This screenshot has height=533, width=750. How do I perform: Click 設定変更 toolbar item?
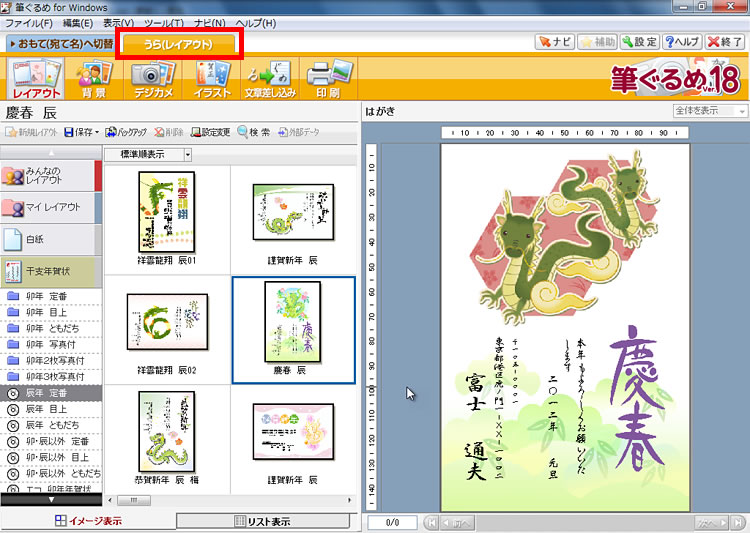[210, 132]
